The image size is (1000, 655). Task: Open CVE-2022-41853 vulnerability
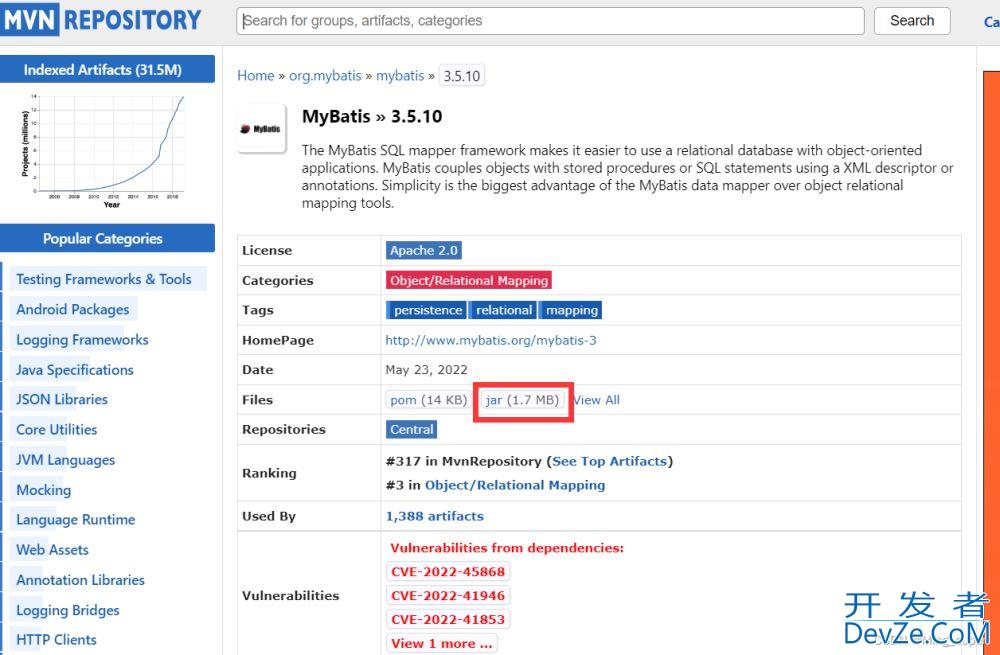[x=448, y=619]
